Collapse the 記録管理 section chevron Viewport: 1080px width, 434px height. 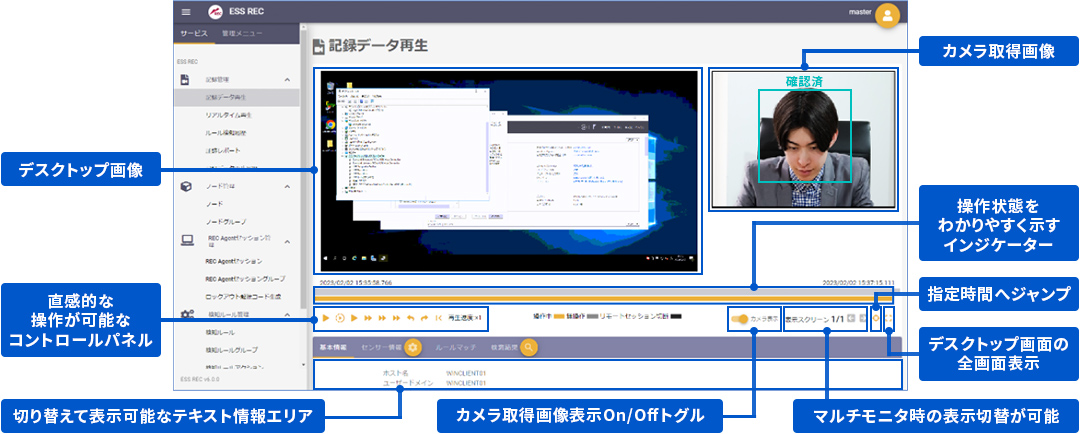(287, 80)
